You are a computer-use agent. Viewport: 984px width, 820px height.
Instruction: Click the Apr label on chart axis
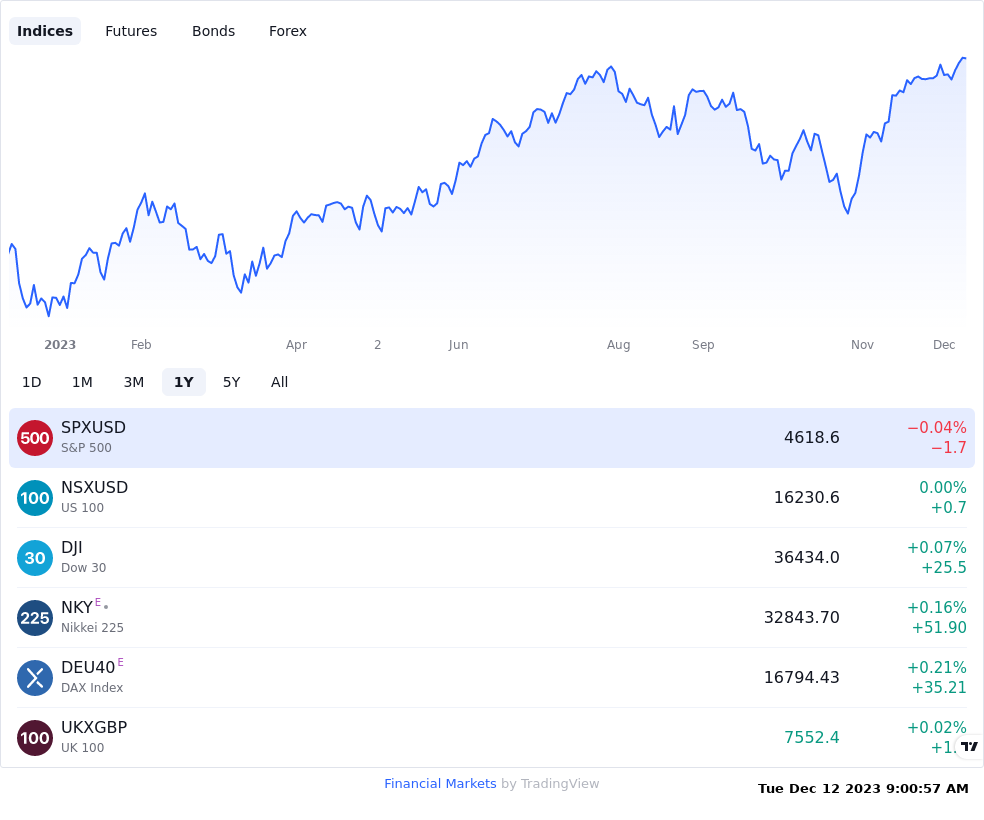click(x=296, y=344)
